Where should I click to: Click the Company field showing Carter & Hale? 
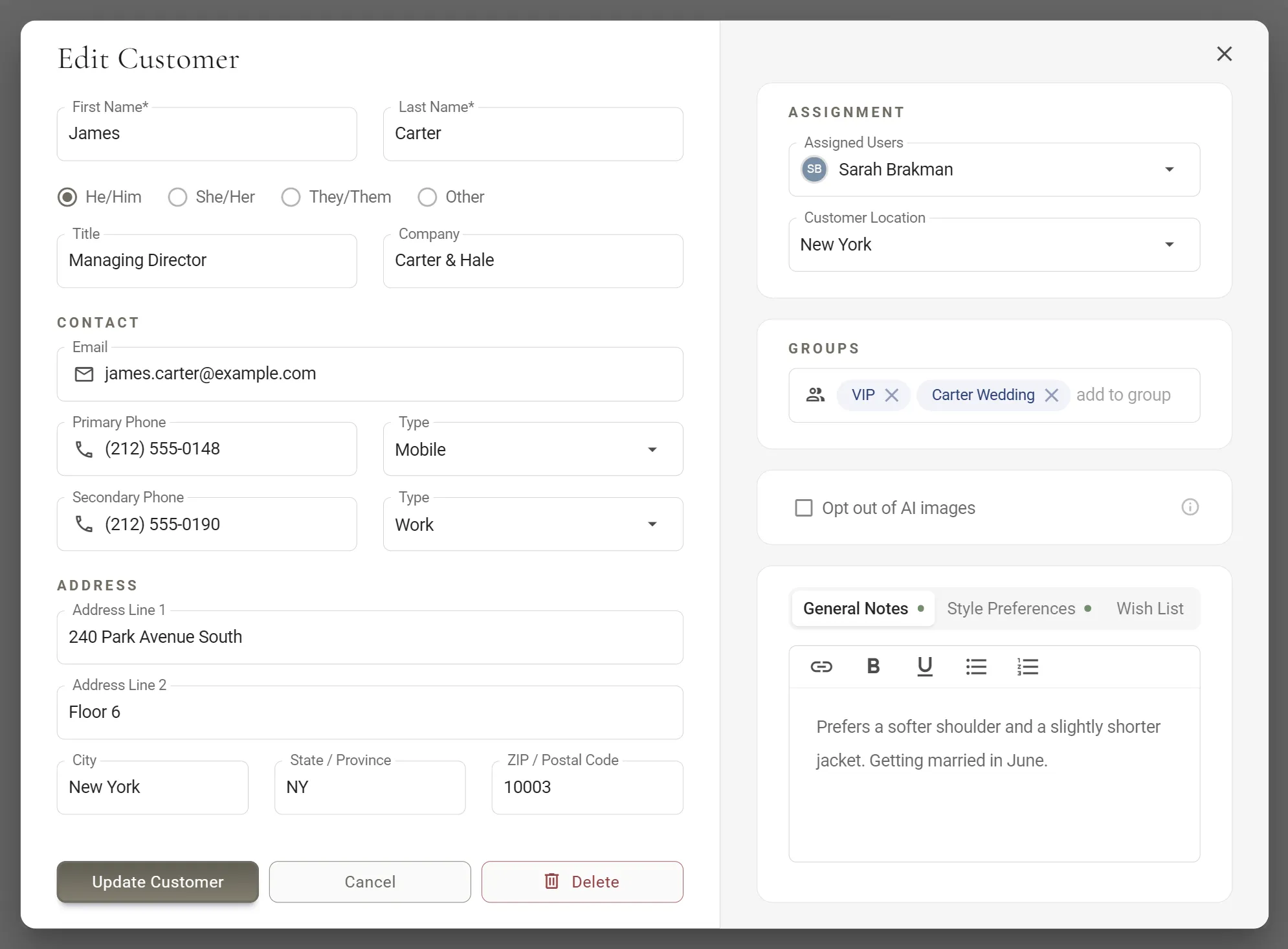[533, 261]
